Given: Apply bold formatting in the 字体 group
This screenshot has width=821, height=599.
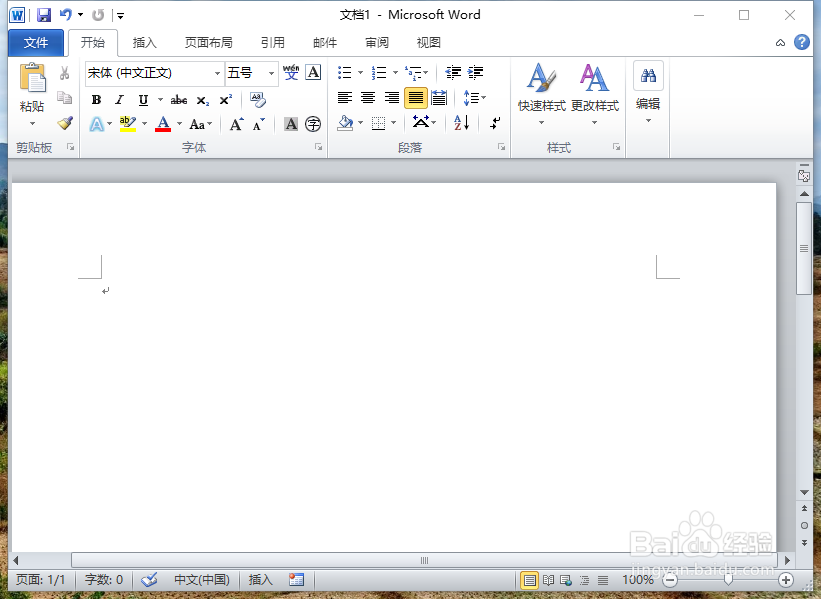Looking at the screenshot, I should point(96,99).
